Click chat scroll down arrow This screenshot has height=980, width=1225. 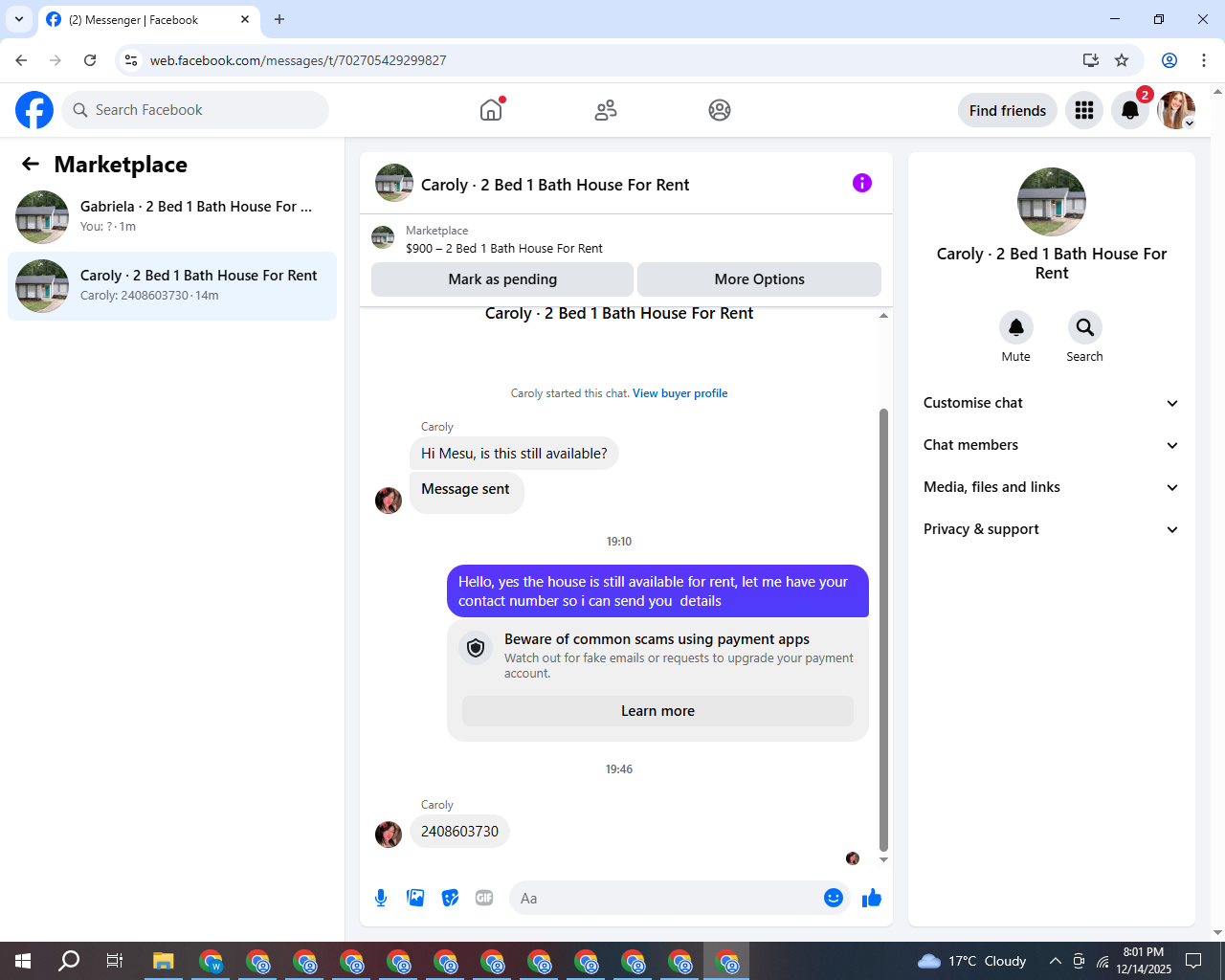(x=883, y=859)
